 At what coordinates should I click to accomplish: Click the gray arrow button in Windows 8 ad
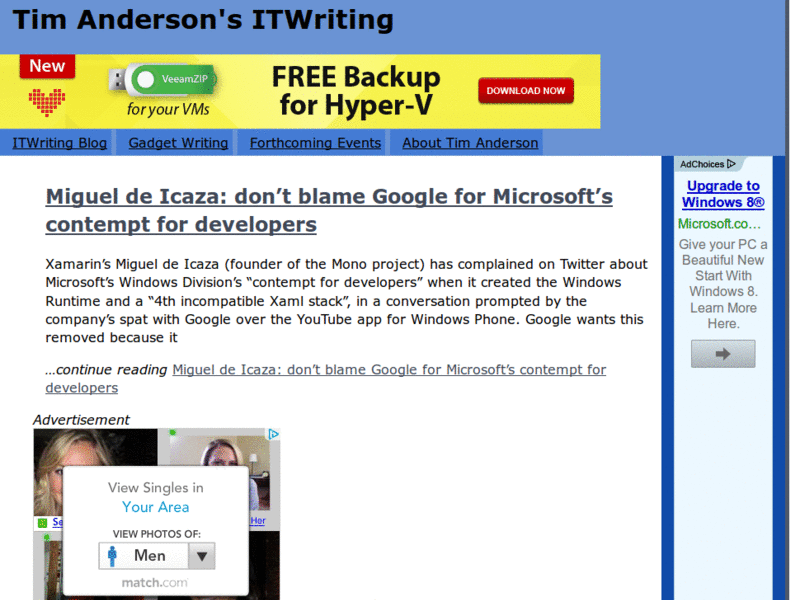click(x=723, y=354)
